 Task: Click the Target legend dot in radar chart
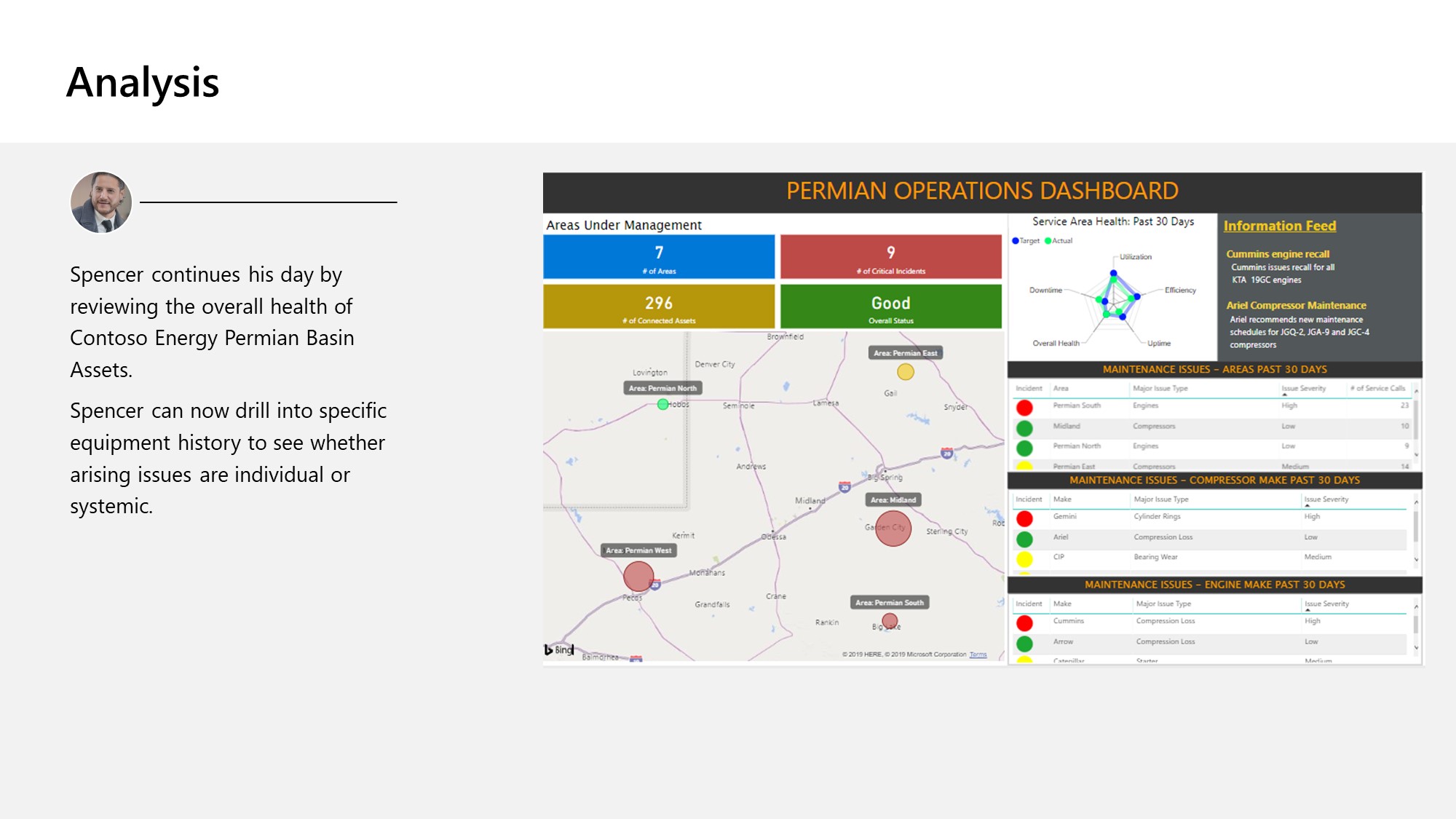pos(1016,241)
